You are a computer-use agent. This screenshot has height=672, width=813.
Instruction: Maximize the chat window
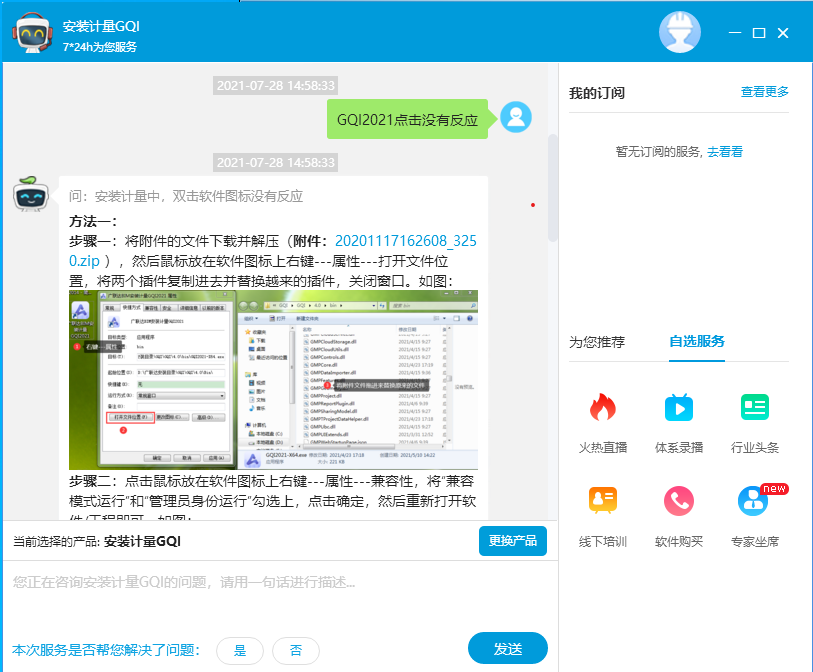pos(759,33)
